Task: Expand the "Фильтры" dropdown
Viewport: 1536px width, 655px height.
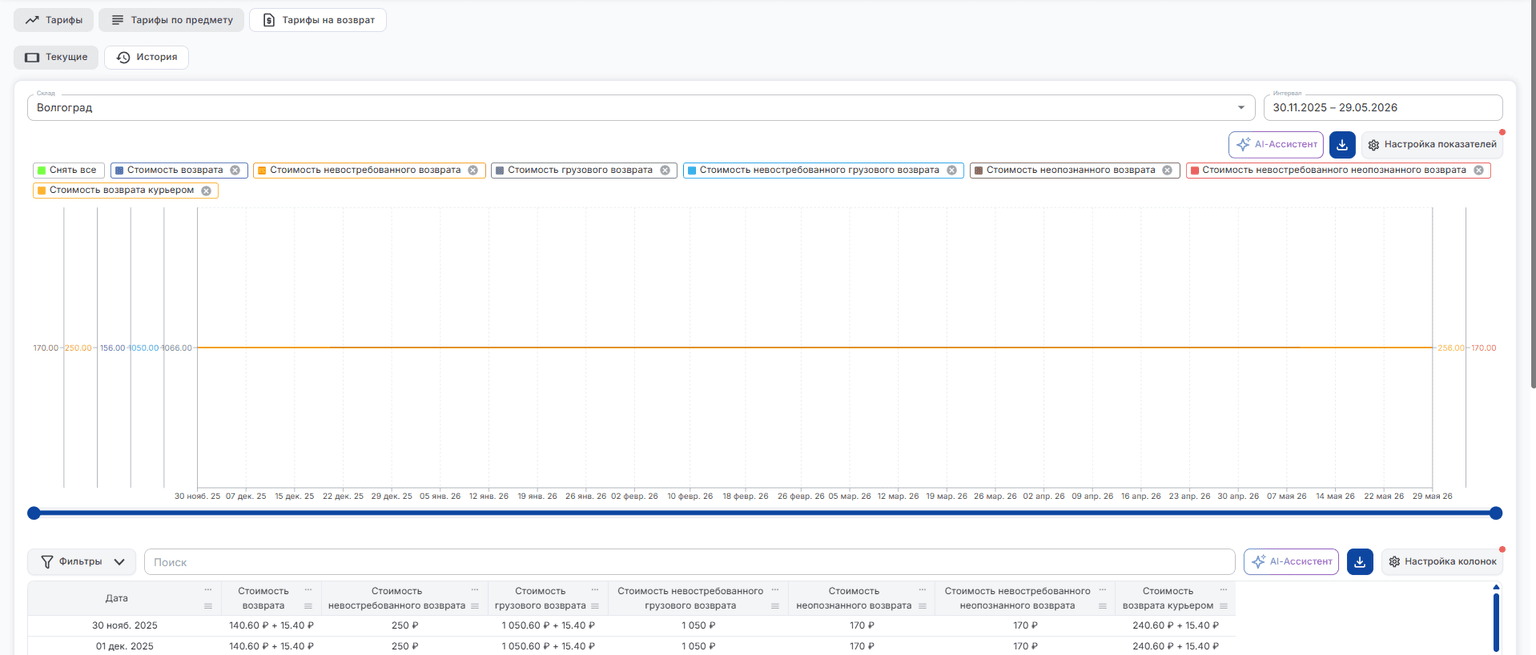Action: tap(82, 562)
